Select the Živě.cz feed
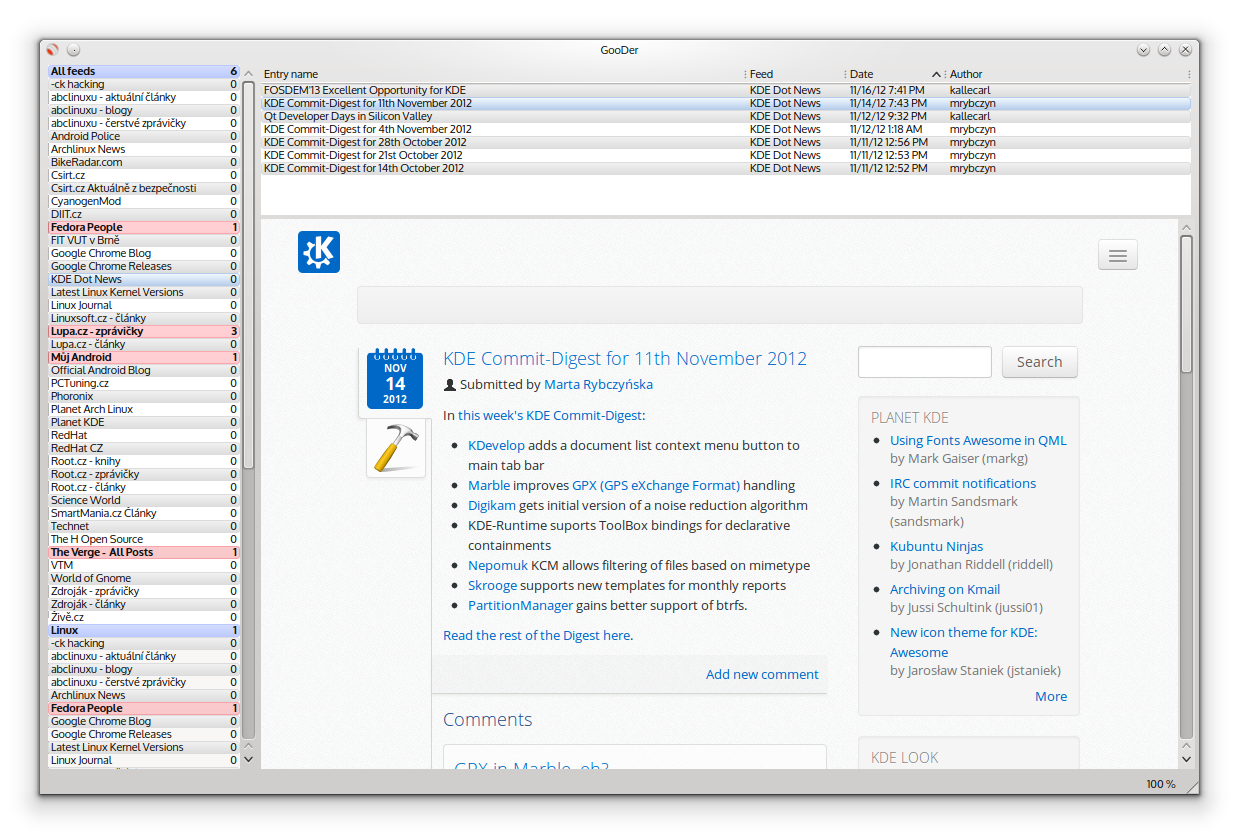 (x=144, y=617)
